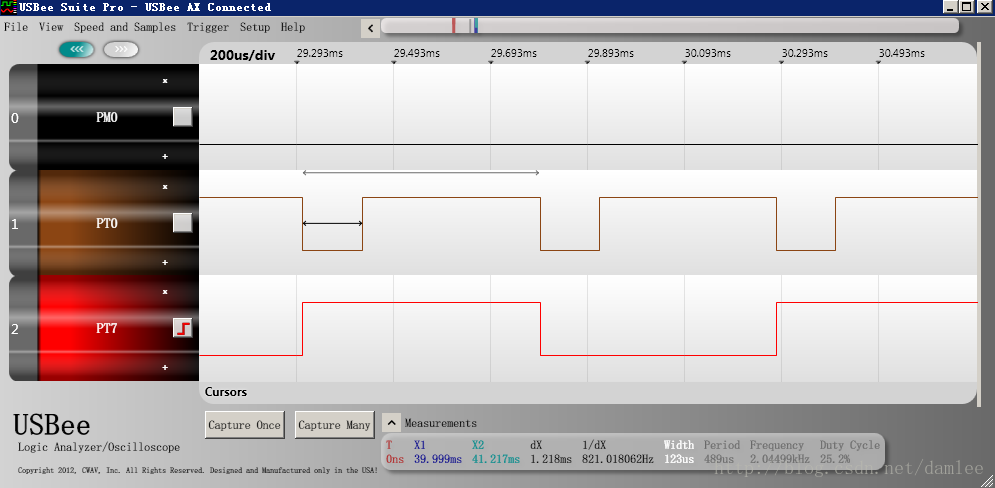Click the Width measurement 123us
Image resolution: width=995 pixels, height=488 pixels.
click(678, 459)
